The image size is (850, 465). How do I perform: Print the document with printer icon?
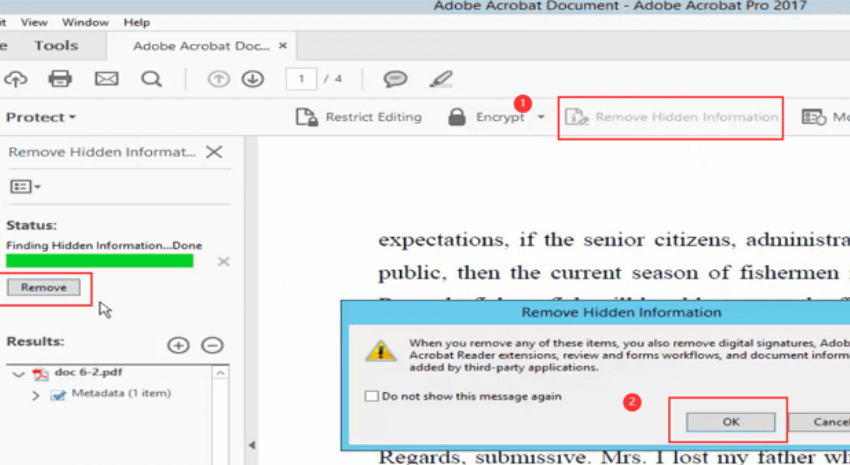pyautogui.click(x=60, y=79)
